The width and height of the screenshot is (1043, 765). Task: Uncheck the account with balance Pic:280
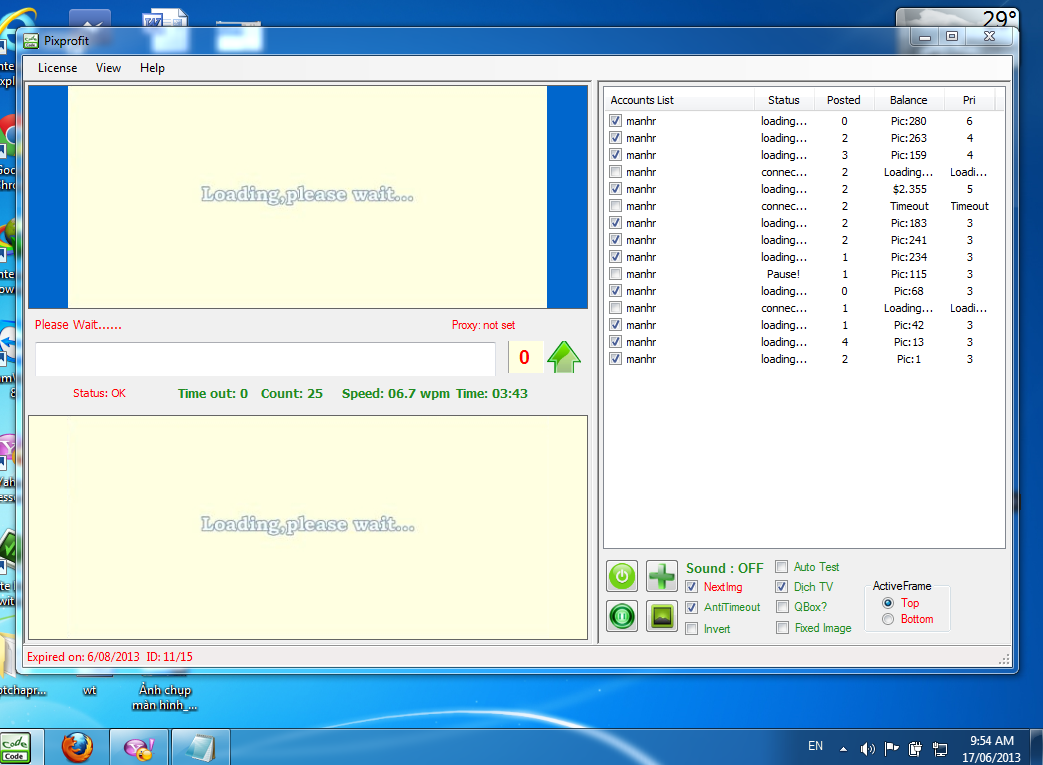point(615,121)
